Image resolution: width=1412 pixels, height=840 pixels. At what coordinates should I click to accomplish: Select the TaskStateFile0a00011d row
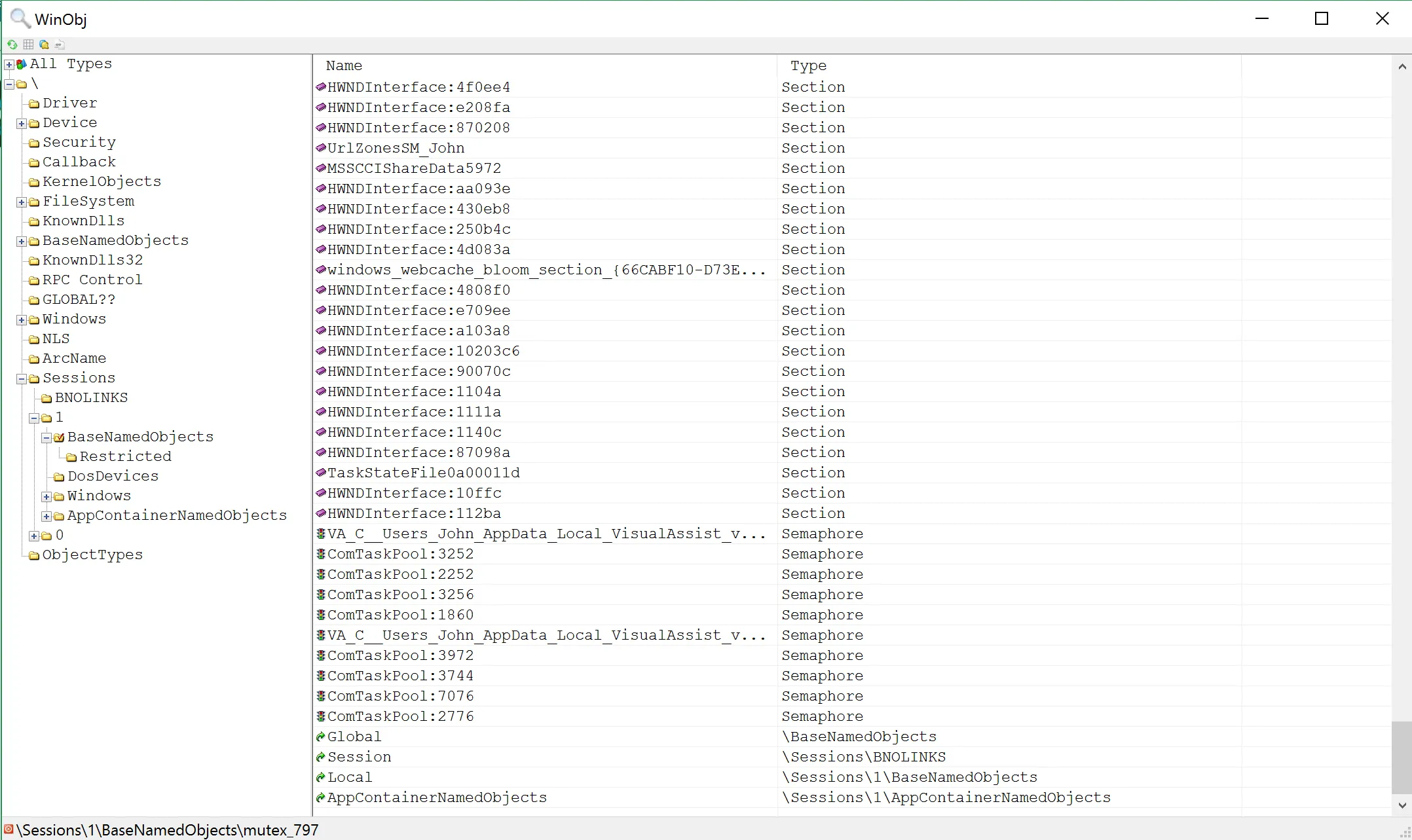tap(423, 473)
